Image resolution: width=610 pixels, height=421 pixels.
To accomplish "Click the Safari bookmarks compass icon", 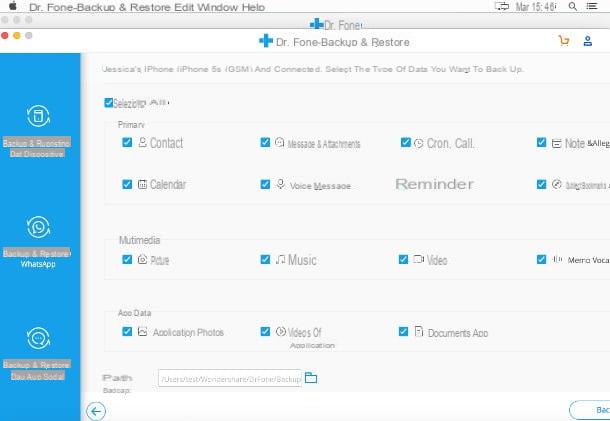I will [x=557, y=184].
